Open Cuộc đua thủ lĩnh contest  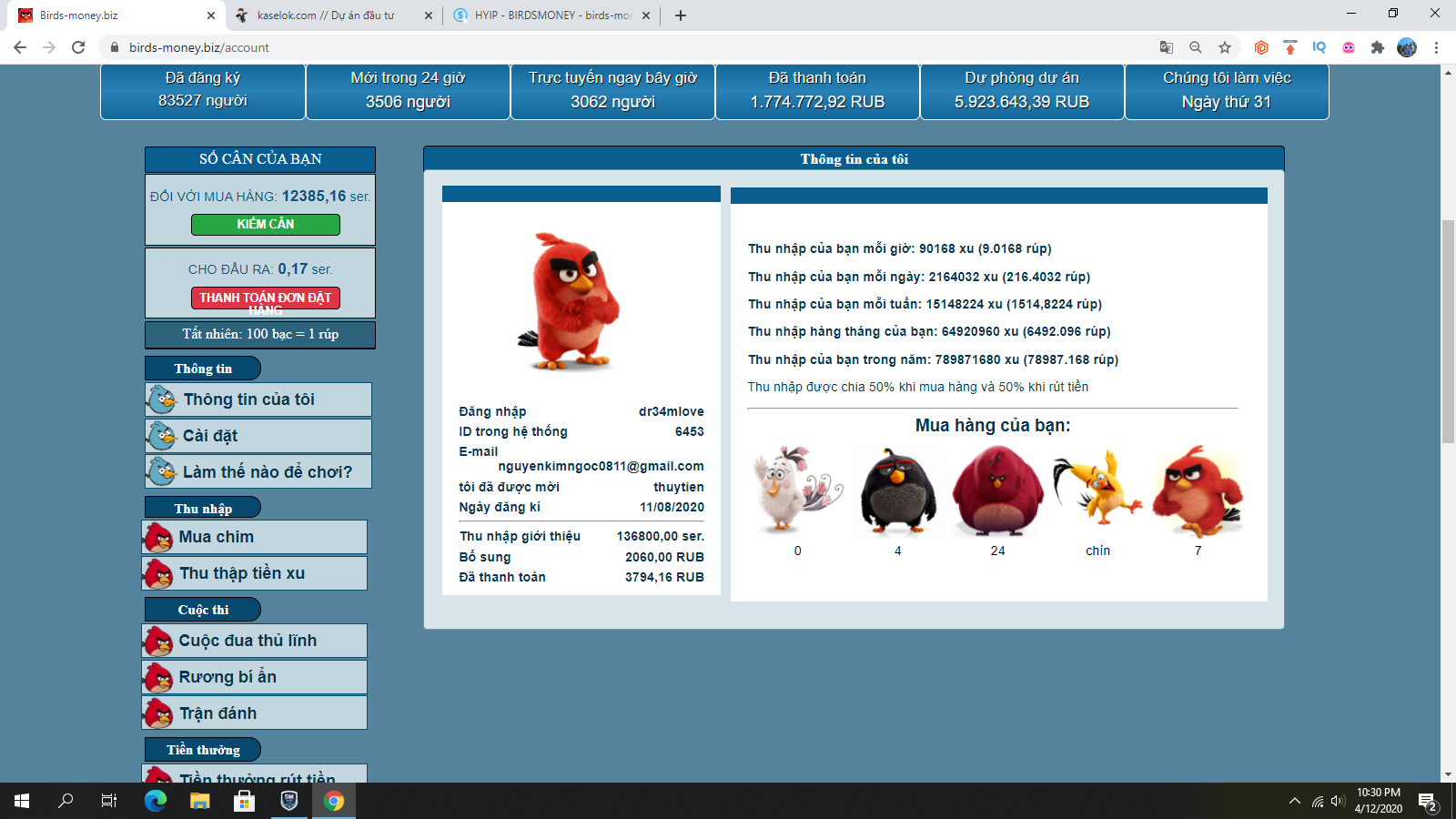tap(255, 641)
